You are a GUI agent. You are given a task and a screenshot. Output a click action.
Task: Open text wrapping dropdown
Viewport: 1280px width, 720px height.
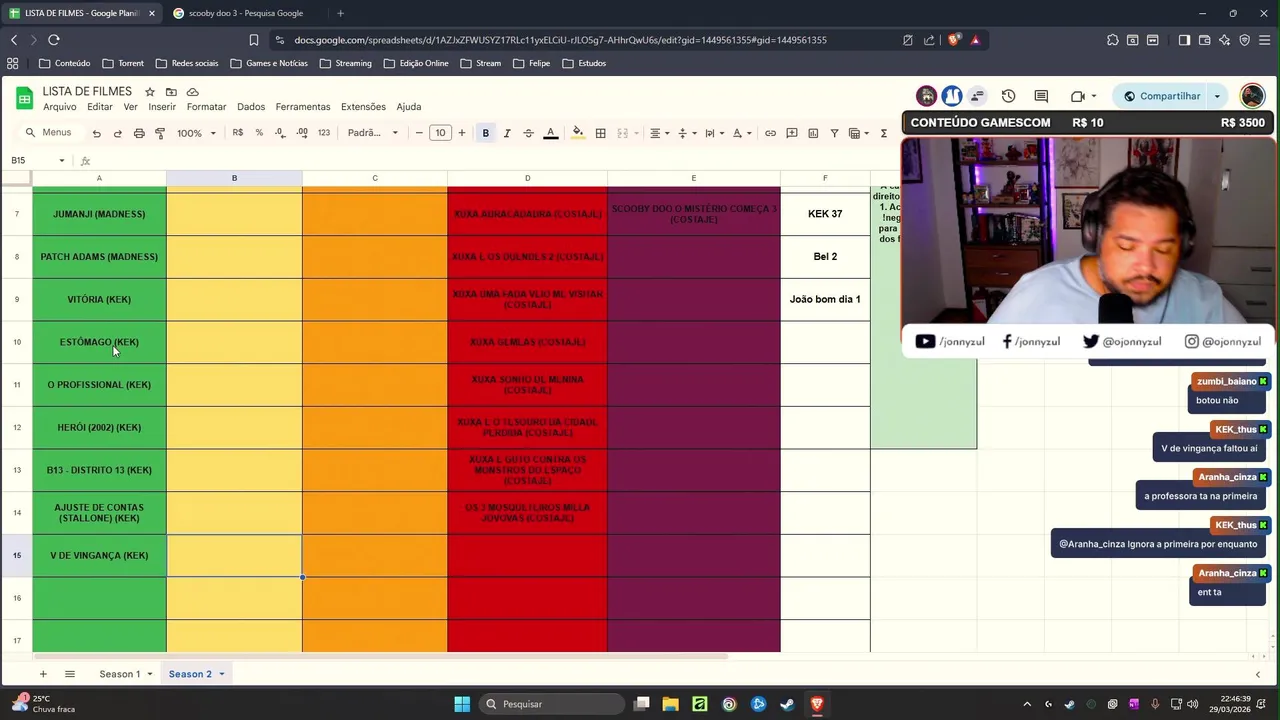(714, 133)
